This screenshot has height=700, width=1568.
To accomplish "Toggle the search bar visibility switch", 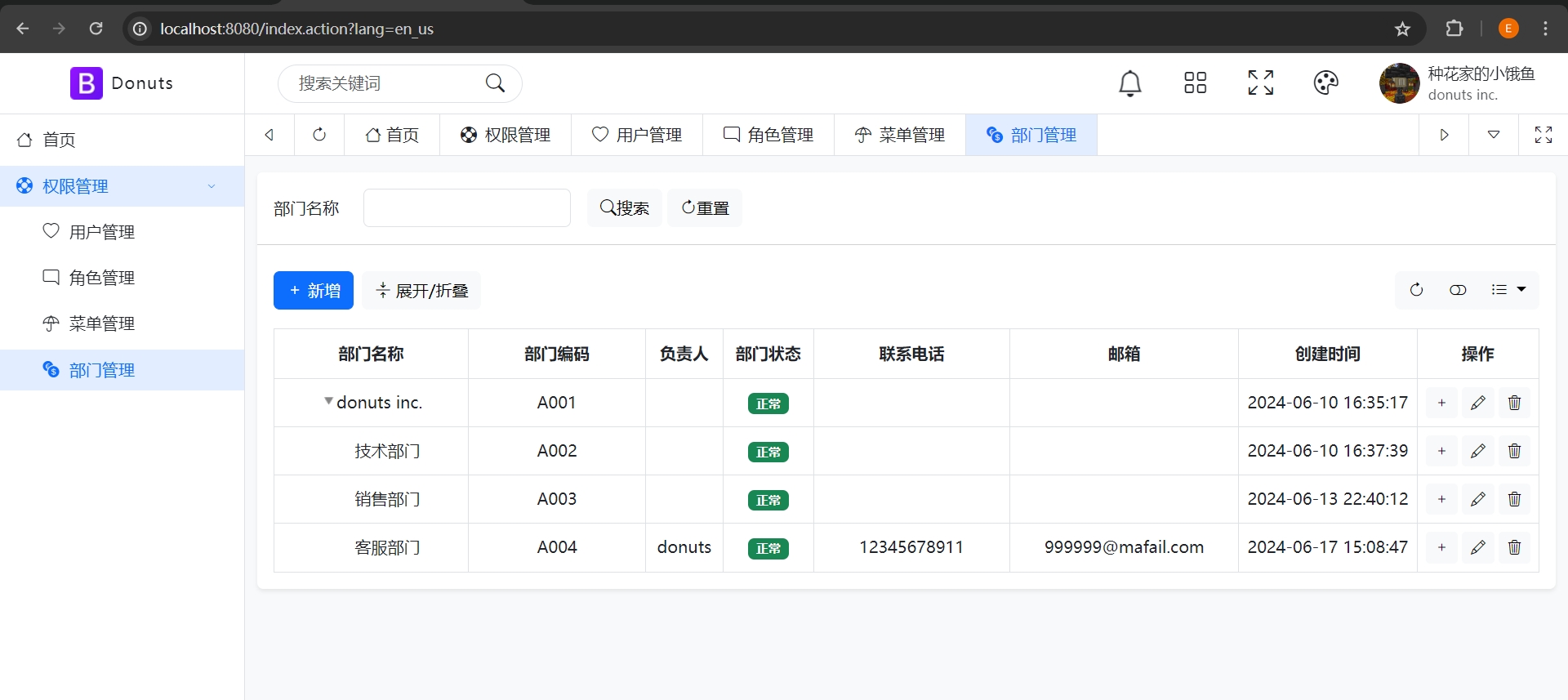I will tap(1458, 290).
